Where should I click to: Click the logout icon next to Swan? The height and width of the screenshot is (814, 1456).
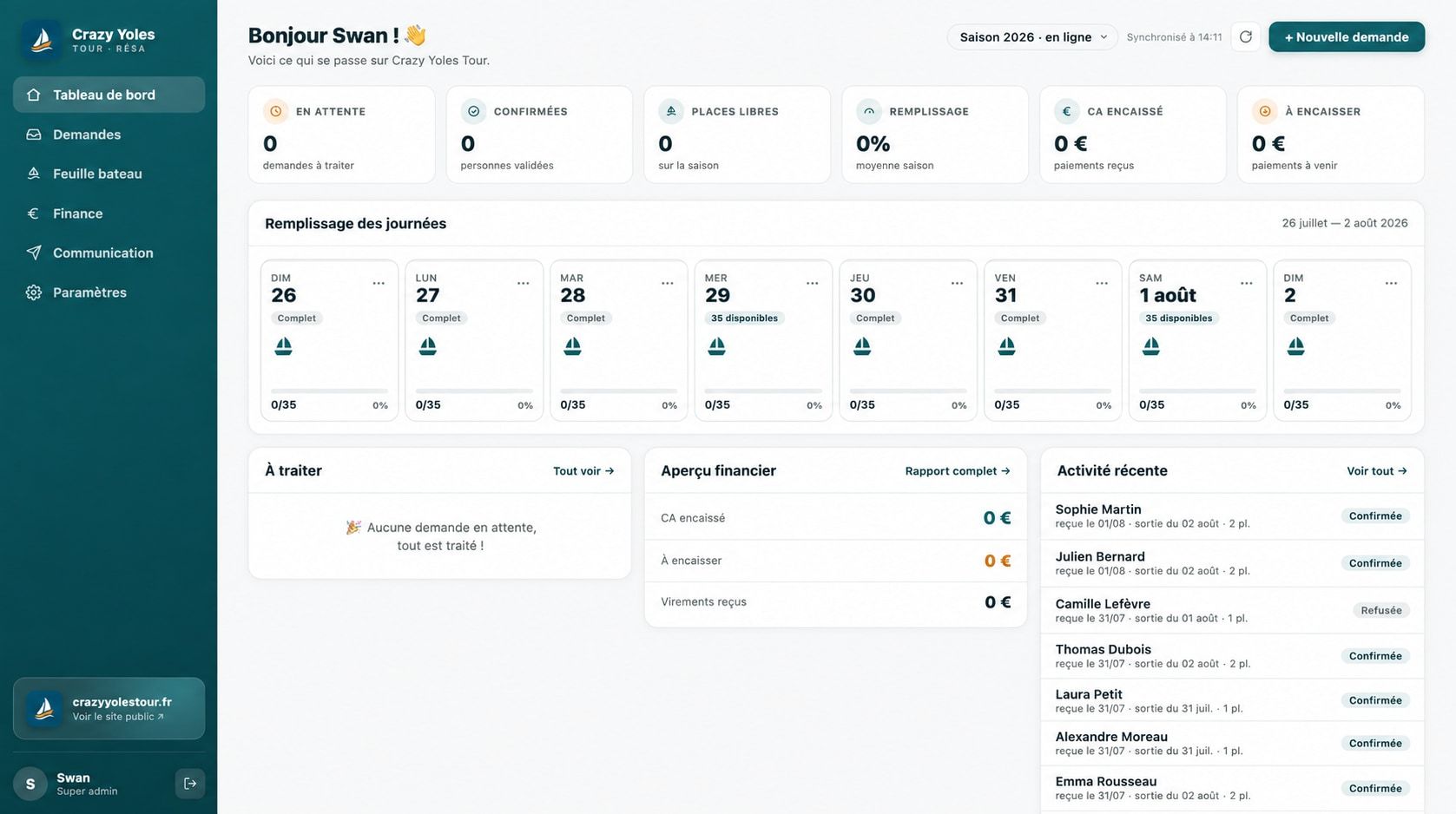click(x=190, y=784)
